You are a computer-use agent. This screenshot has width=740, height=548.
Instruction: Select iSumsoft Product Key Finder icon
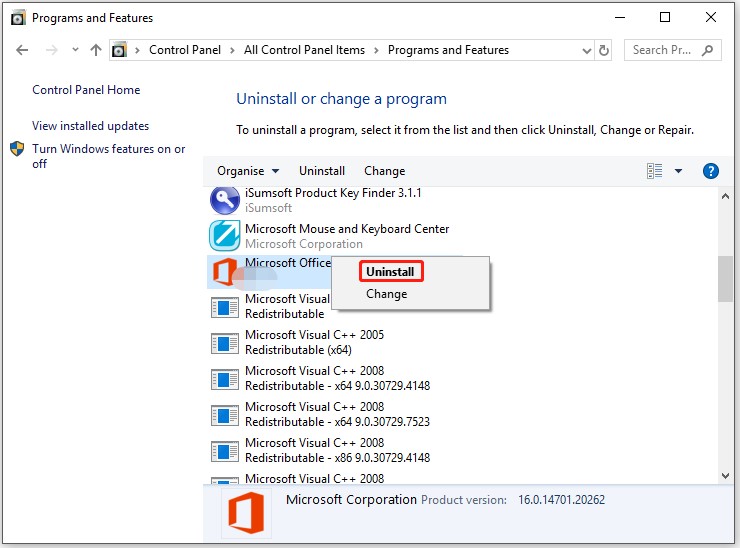coord(225,200)
